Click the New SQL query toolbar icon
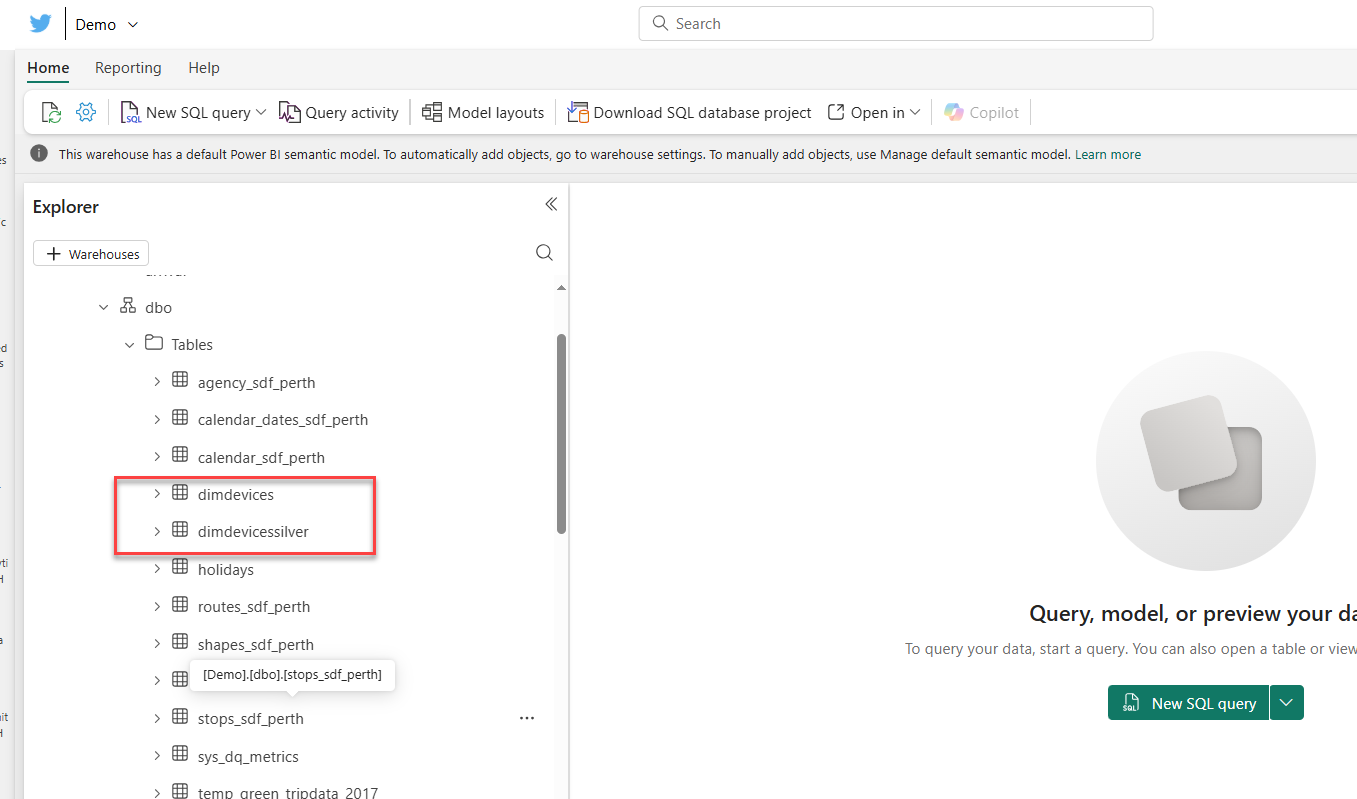 click(x=131, y=113)
